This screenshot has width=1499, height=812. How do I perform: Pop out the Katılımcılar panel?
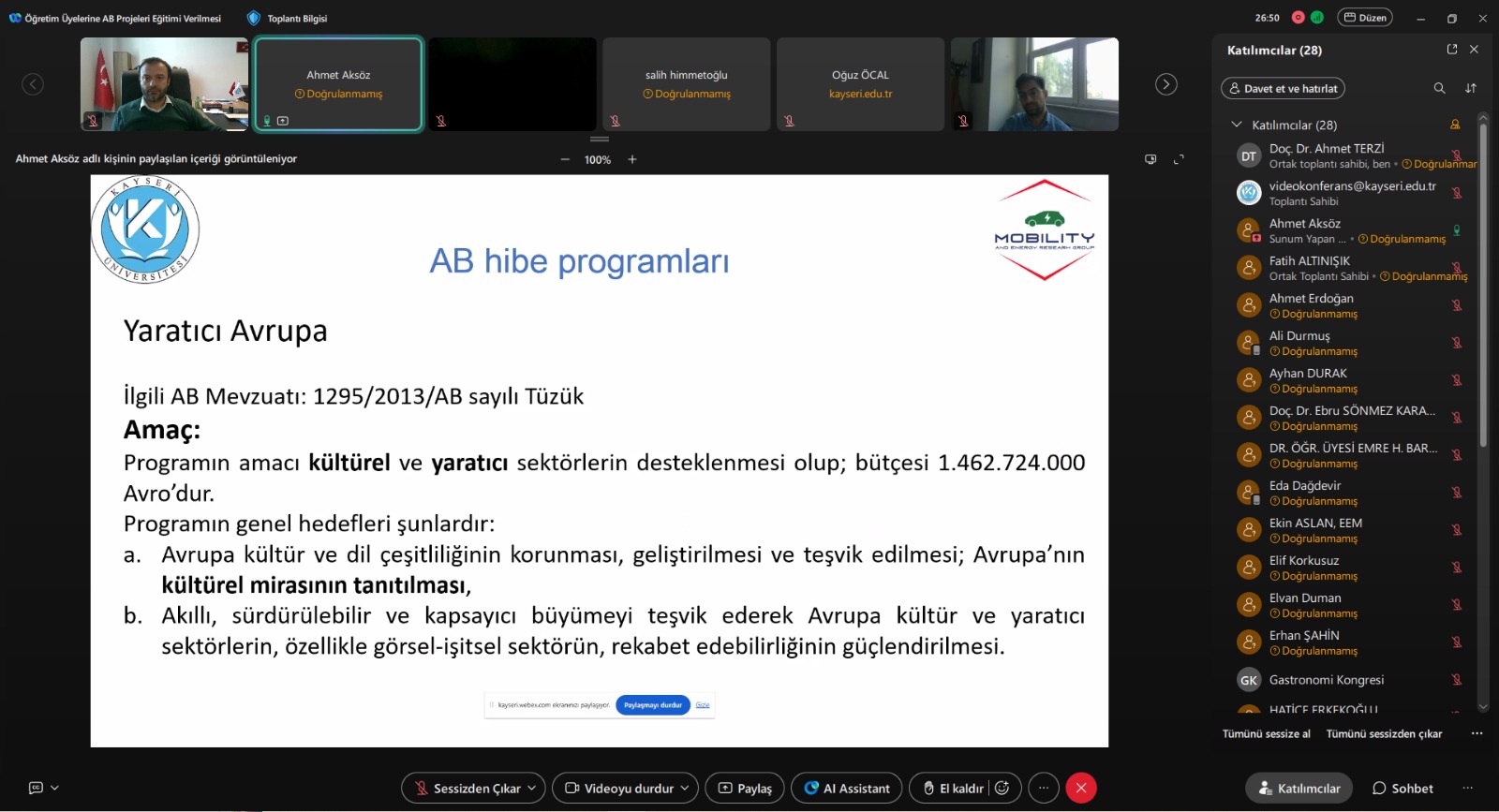coord(1452,50)
